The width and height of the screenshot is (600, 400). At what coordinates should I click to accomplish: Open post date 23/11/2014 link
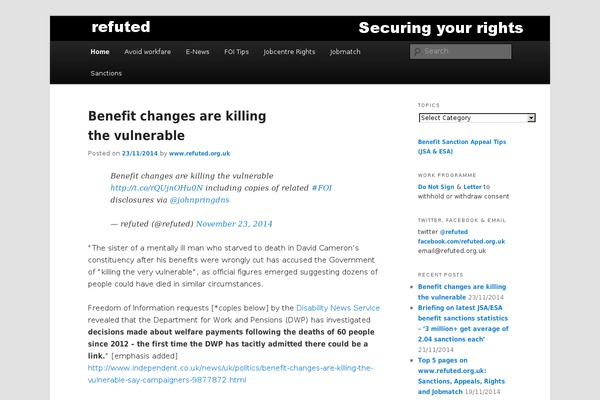click(139, 153)
